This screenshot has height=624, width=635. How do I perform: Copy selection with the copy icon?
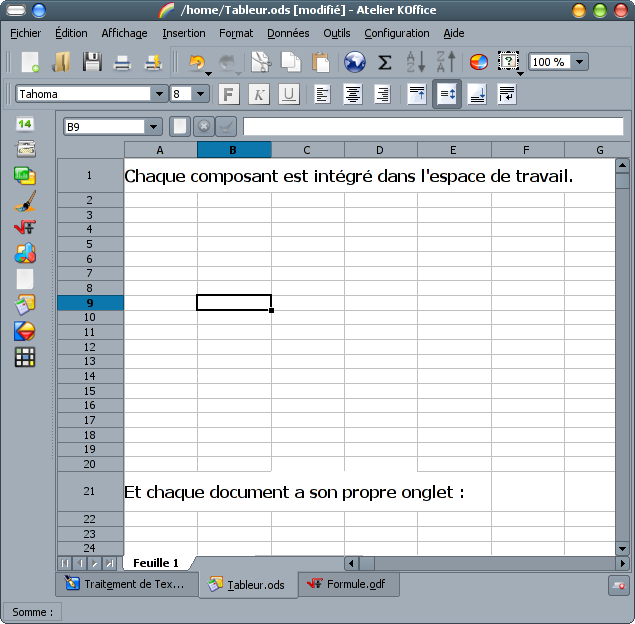pyautogui.click(x=291, y=62)
